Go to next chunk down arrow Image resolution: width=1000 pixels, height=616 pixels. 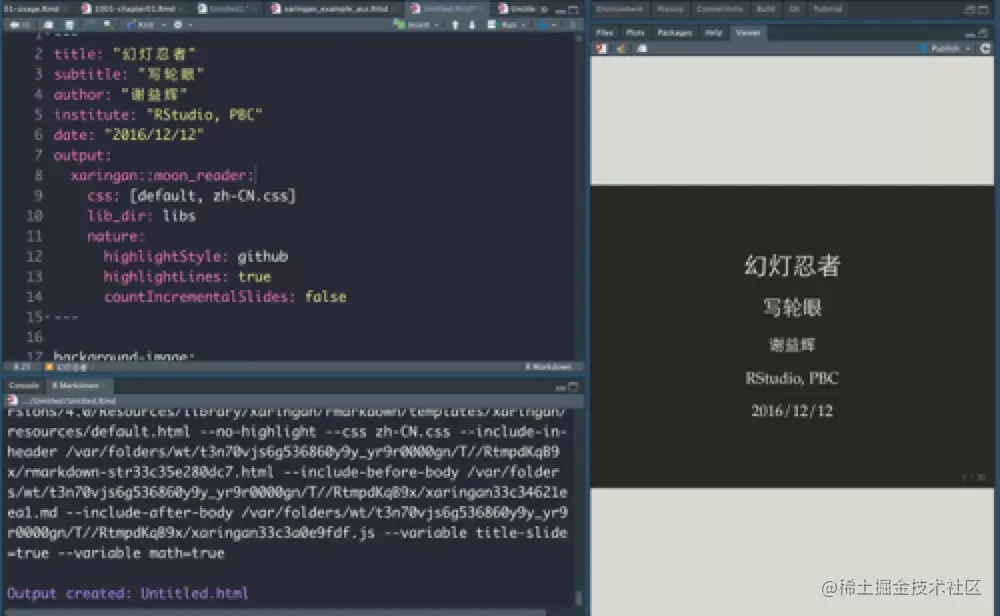coord(472,25)
